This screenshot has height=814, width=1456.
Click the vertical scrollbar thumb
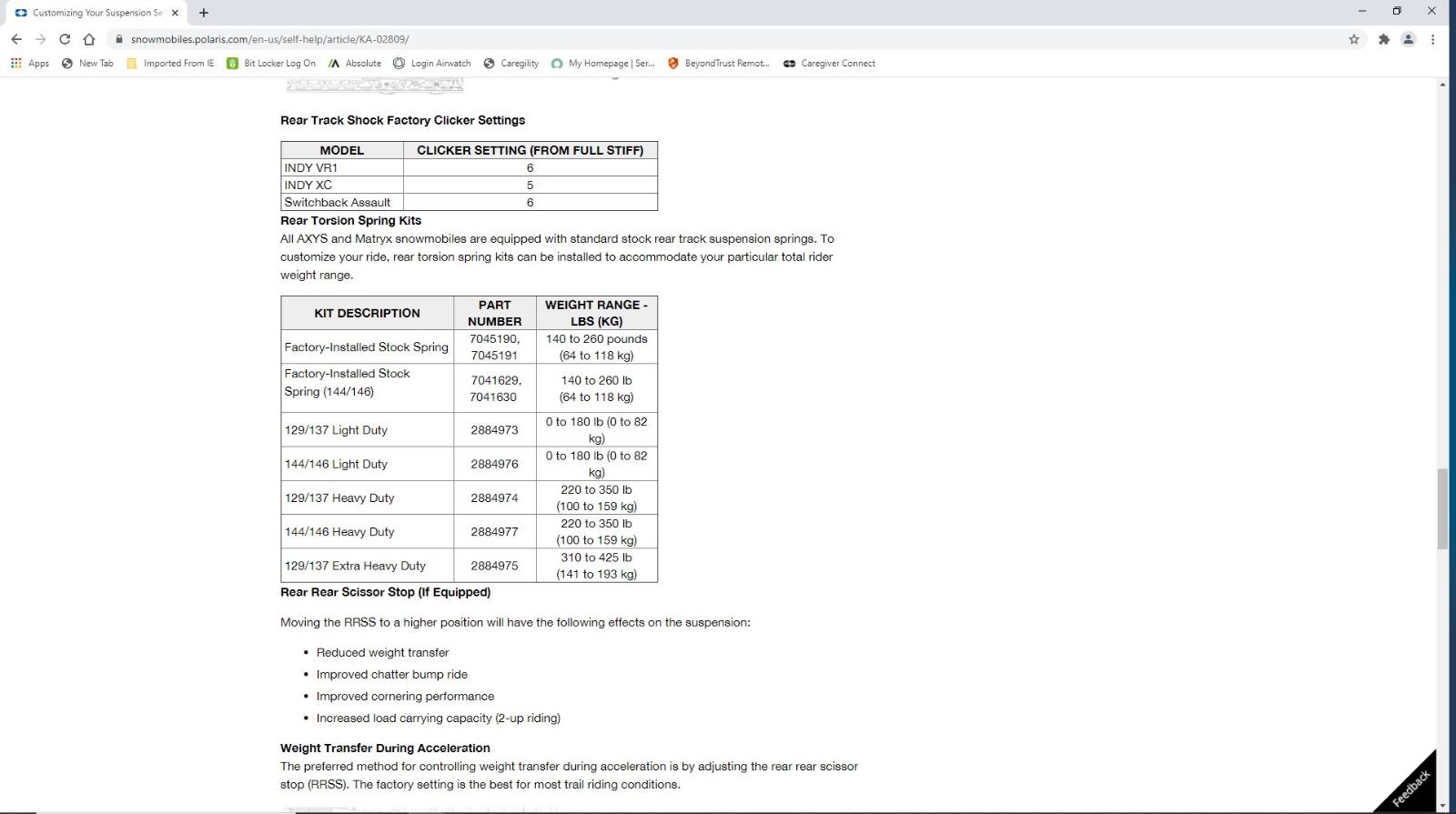tap(1442, 509)
